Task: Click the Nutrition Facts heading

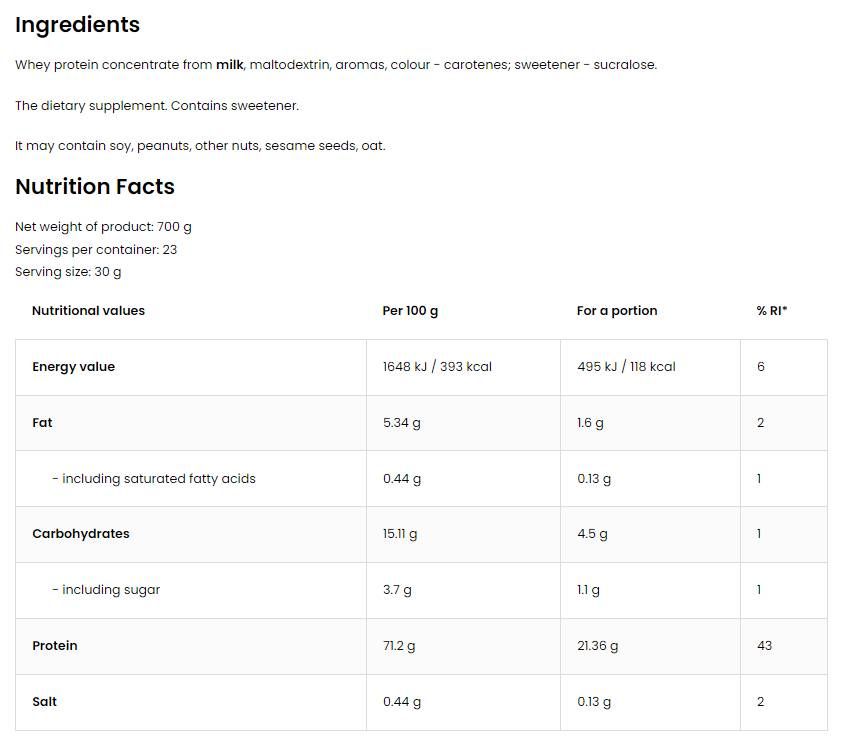Action: coord(95,187)
